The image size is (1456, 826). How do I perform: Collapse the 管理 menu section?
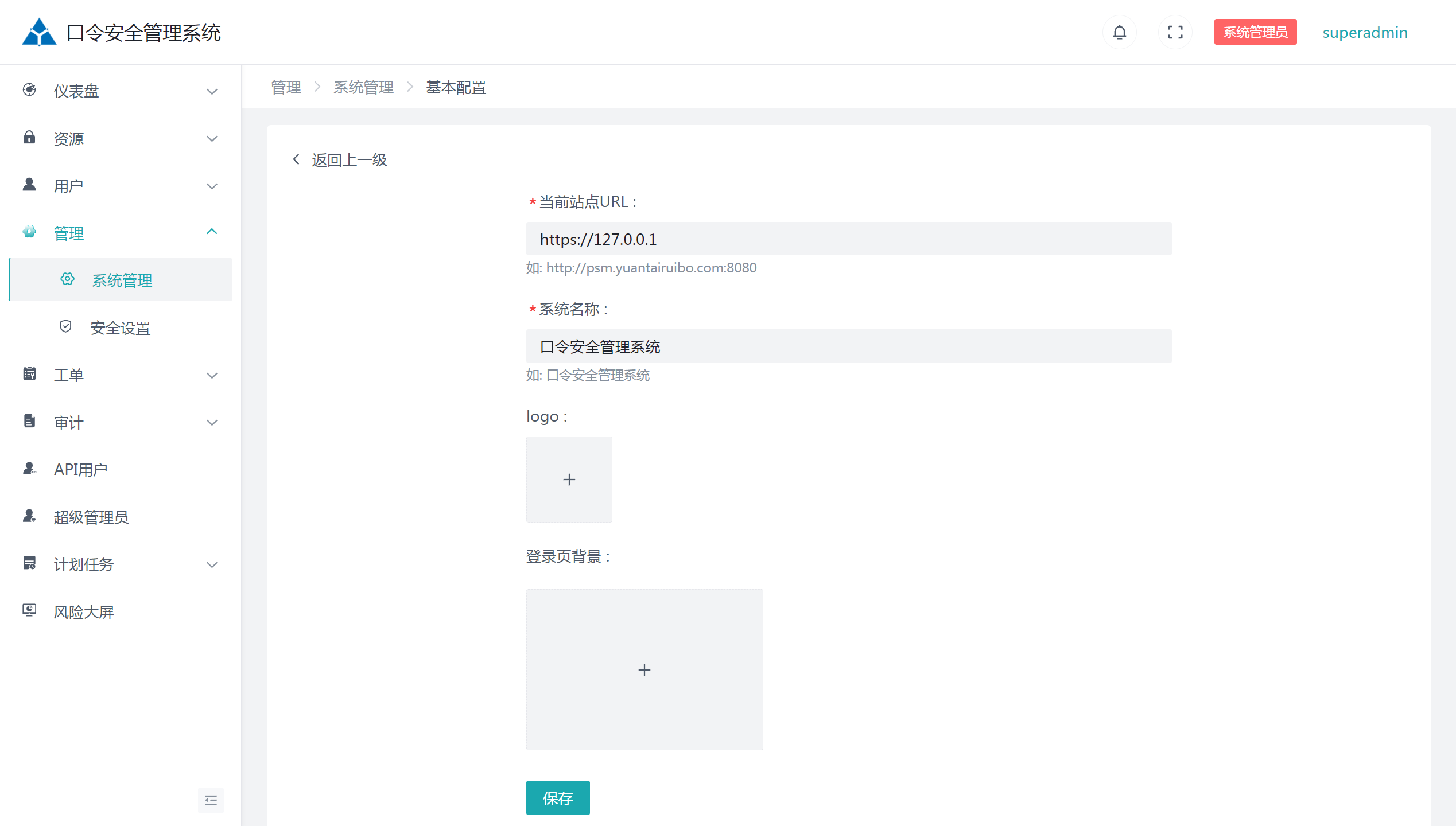point(212,232)
